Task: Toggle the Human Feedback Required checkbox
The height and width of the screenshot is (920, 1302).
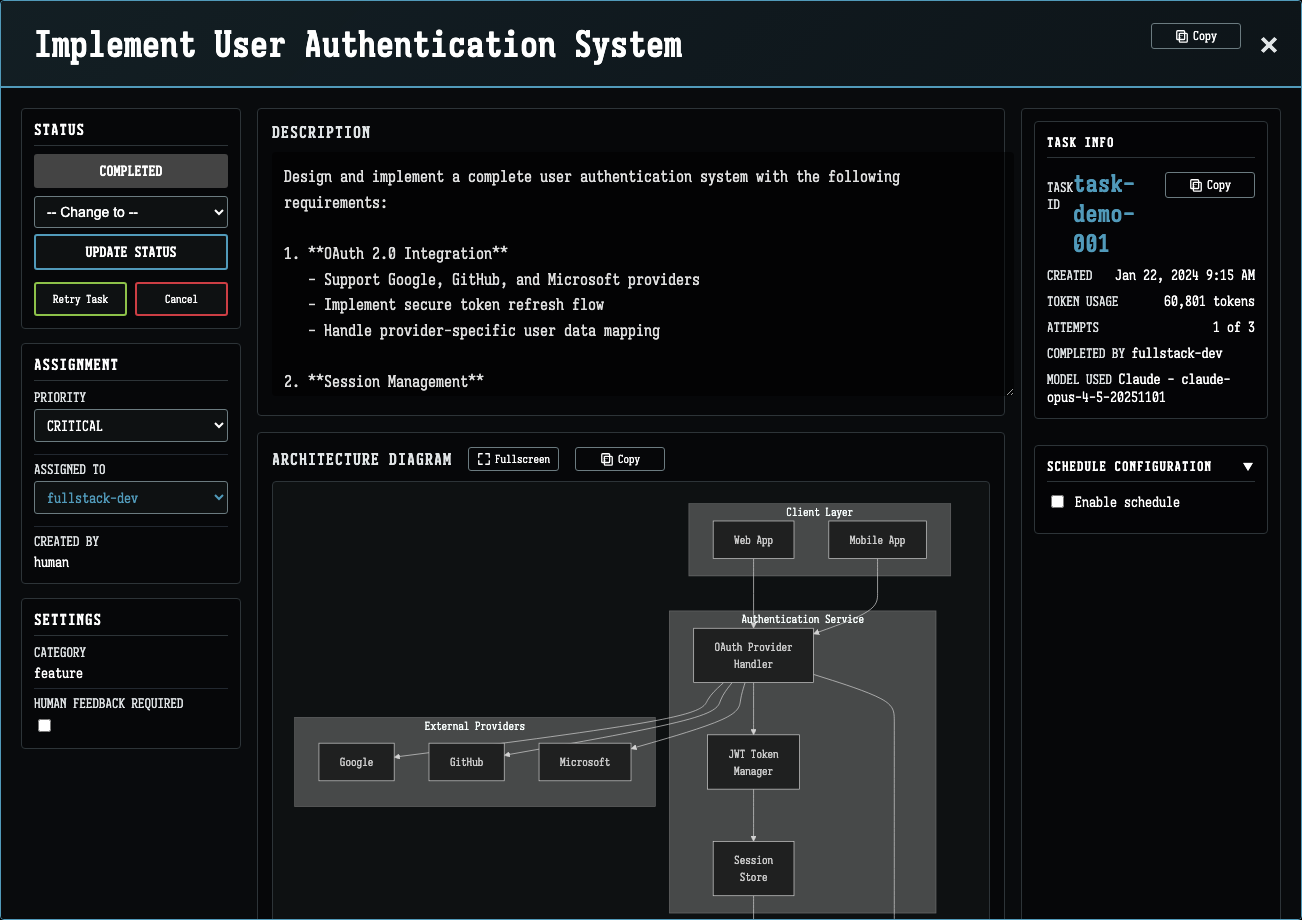Action: 44,725
